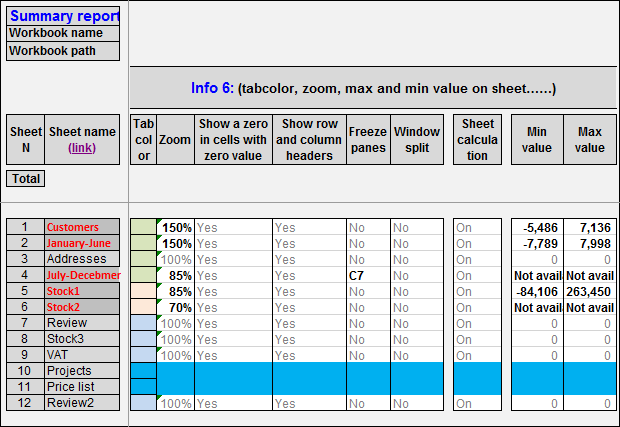
Task: Select row headers Yes cell for Review2
Action: click(x=309, y=403)
